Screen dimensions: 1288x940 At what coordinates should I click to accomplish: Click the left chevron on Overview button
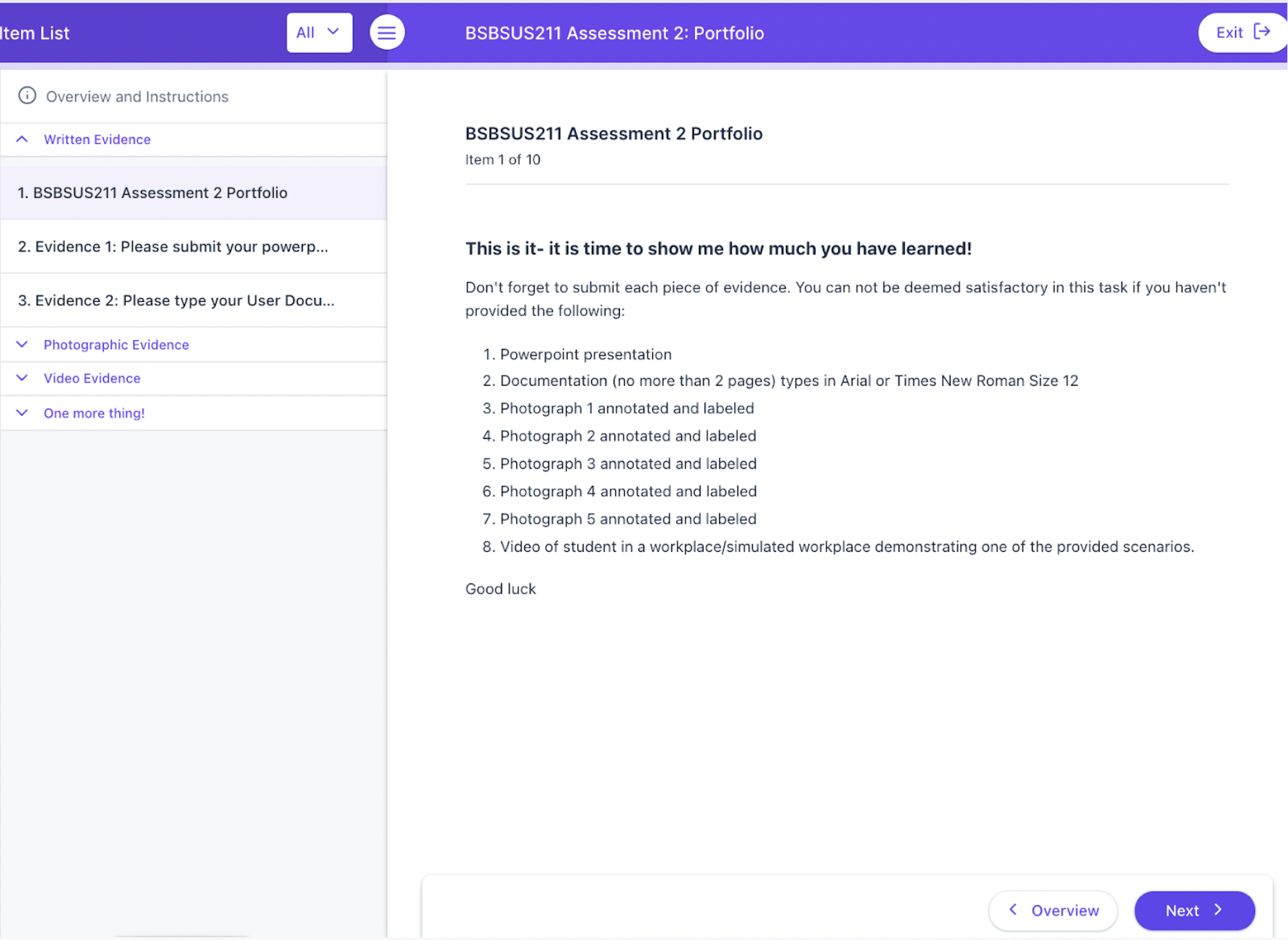tap(1013, 910)
